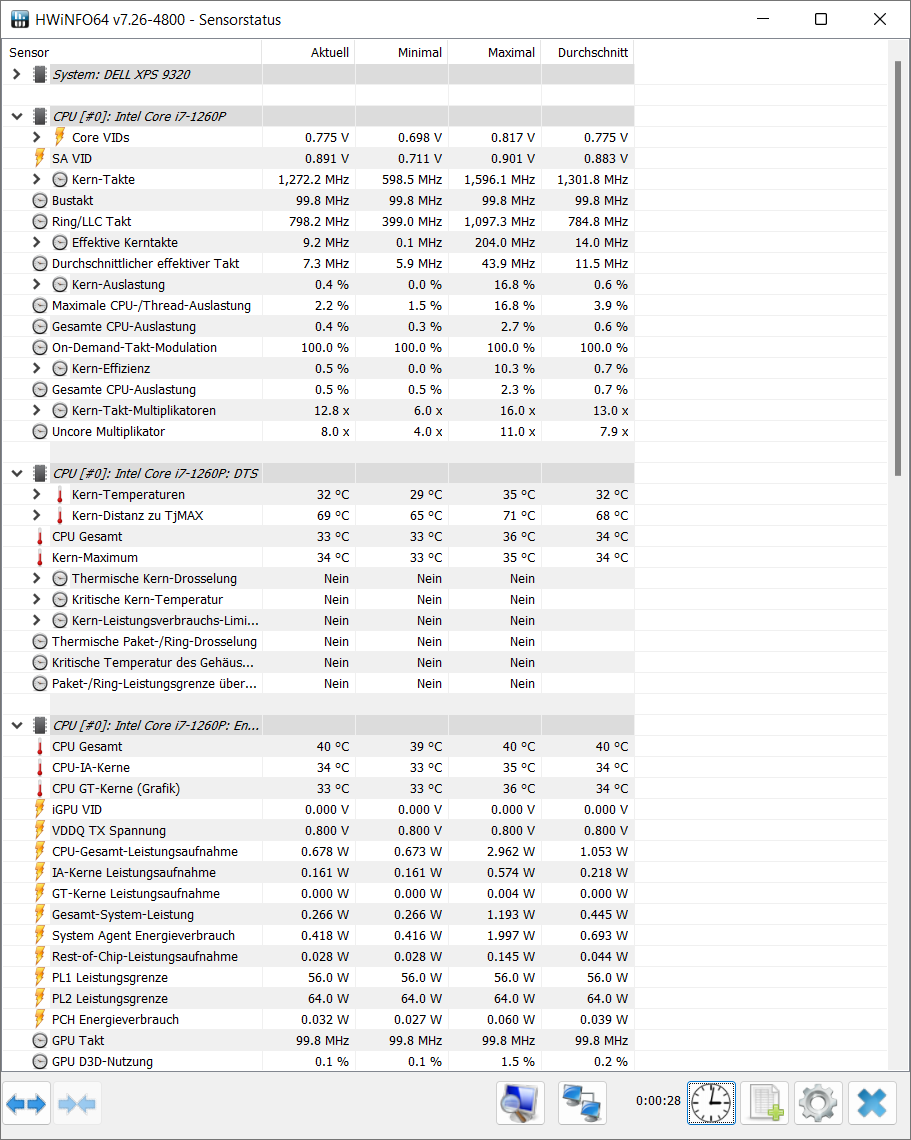Click the Minimal column header
This screenshot has width=911, height=1140.
tap(401, 52)
